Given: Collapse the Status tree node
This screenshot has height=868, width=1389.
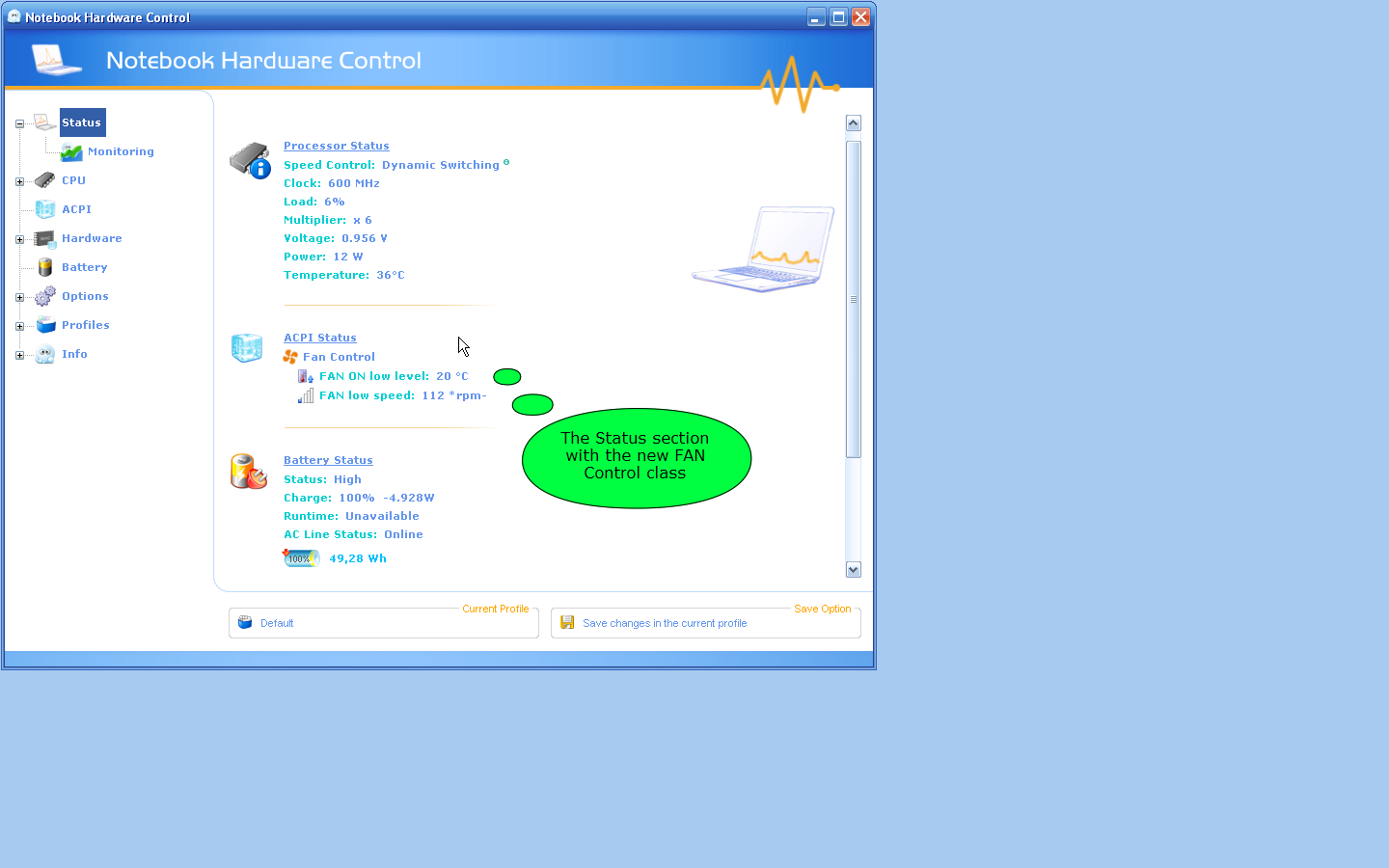Looking at the screenshot, I should [19, 123].
